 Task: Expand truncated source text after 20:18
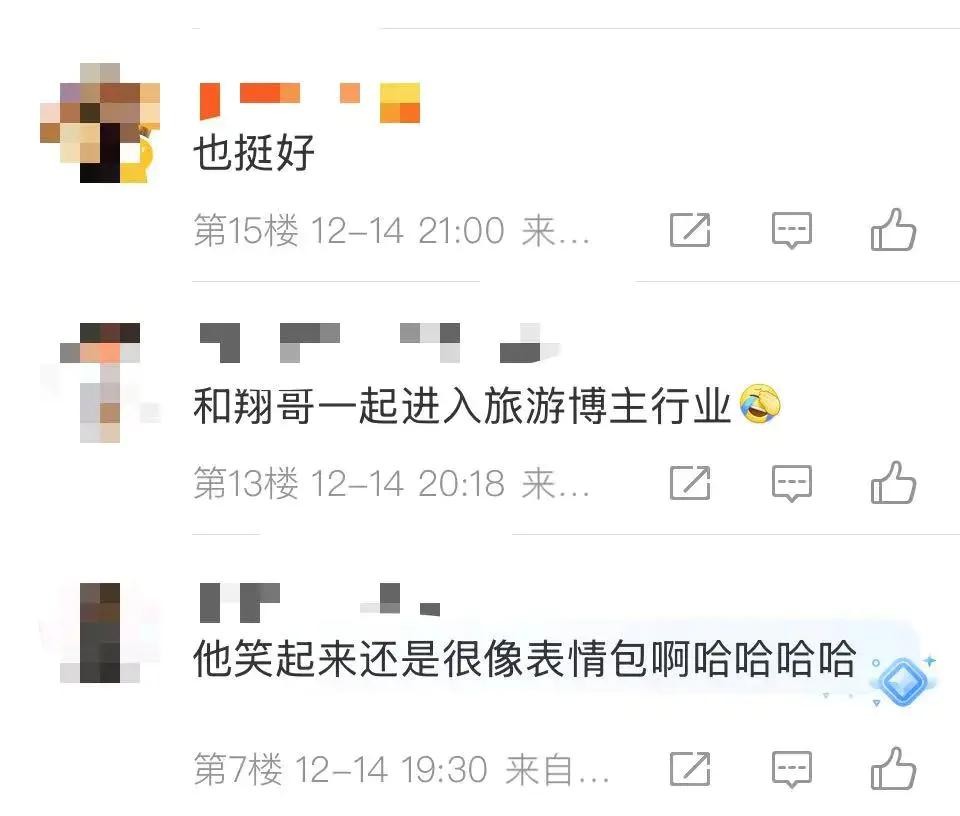coord(555,484)
